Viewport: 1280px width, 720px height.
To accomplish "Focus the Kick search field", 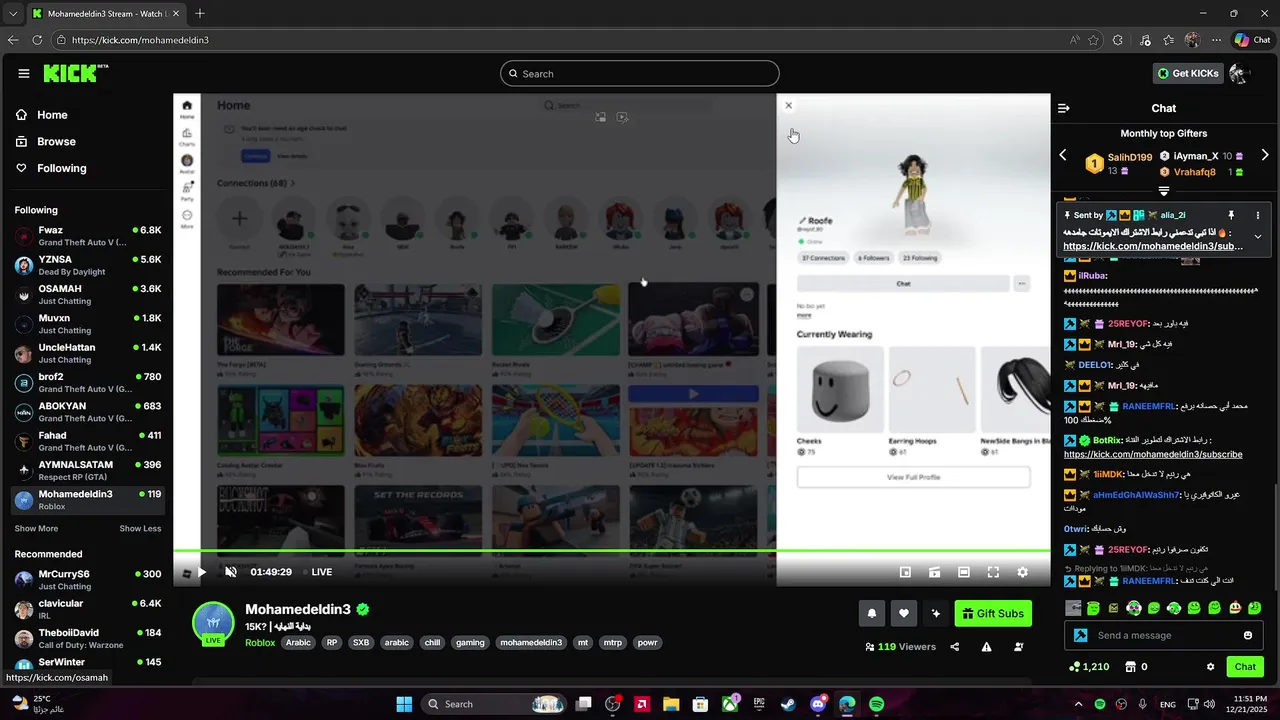I will (x=640, y=73).
